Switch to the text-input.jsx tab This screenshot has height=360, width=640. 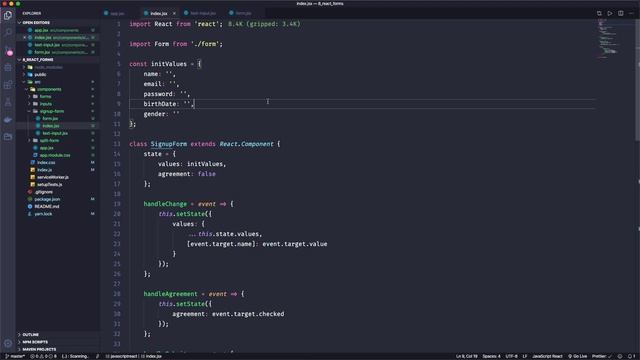click(203, 13)
